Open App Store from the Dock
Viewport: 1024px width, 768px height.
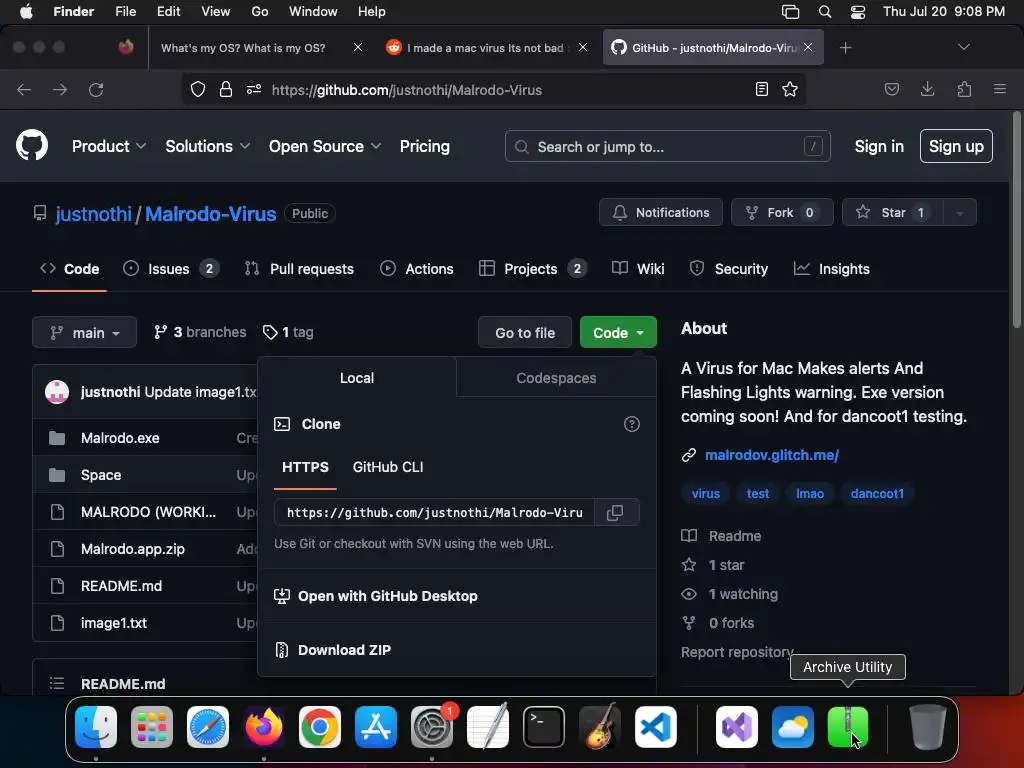click(376, 727)
